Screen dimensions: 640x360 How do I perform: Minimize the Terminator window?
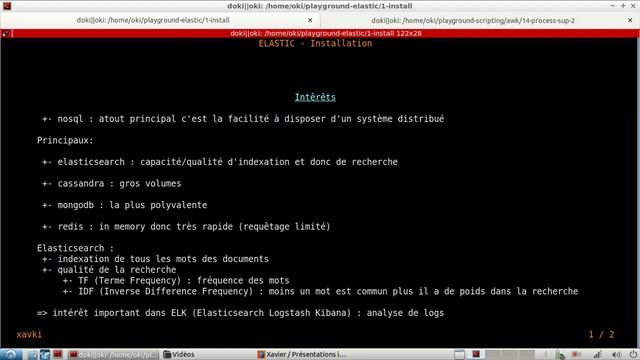click(612, 6)
